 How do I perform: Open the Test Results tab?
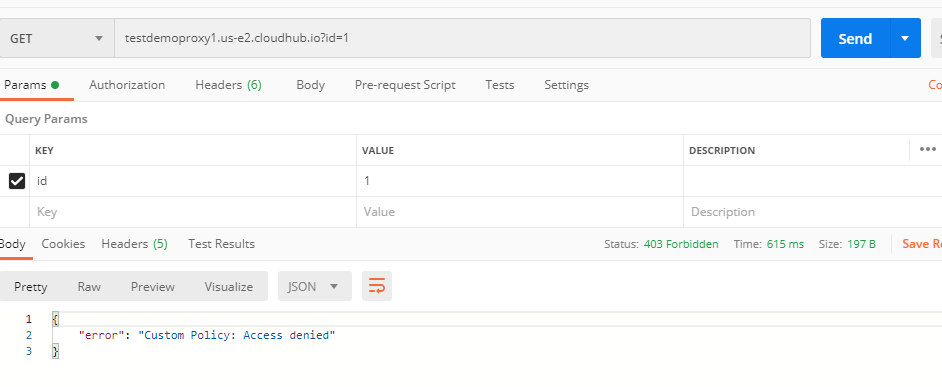click(x=222, y=244)
